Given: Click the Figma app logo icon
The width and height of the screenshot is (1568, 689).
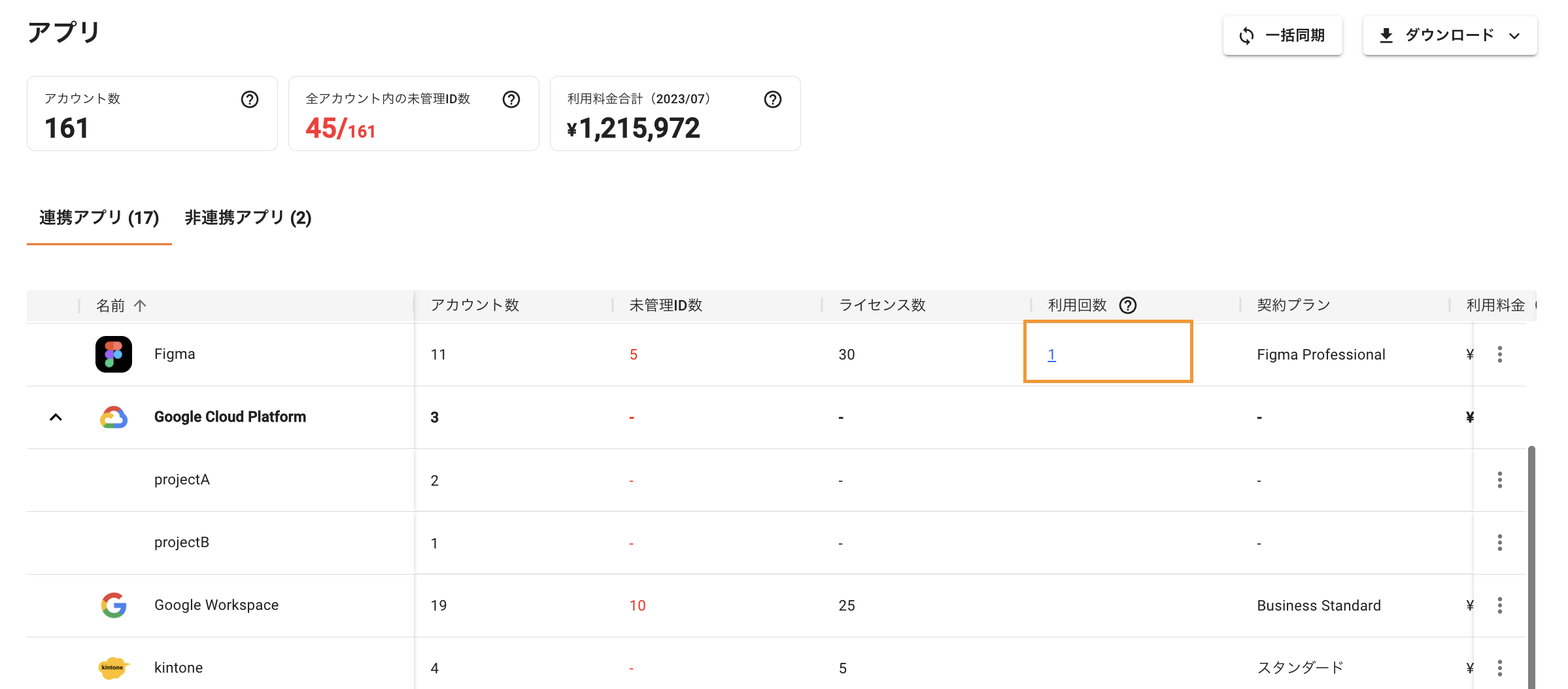Looking at the screenshot, I should click(113, 354).
